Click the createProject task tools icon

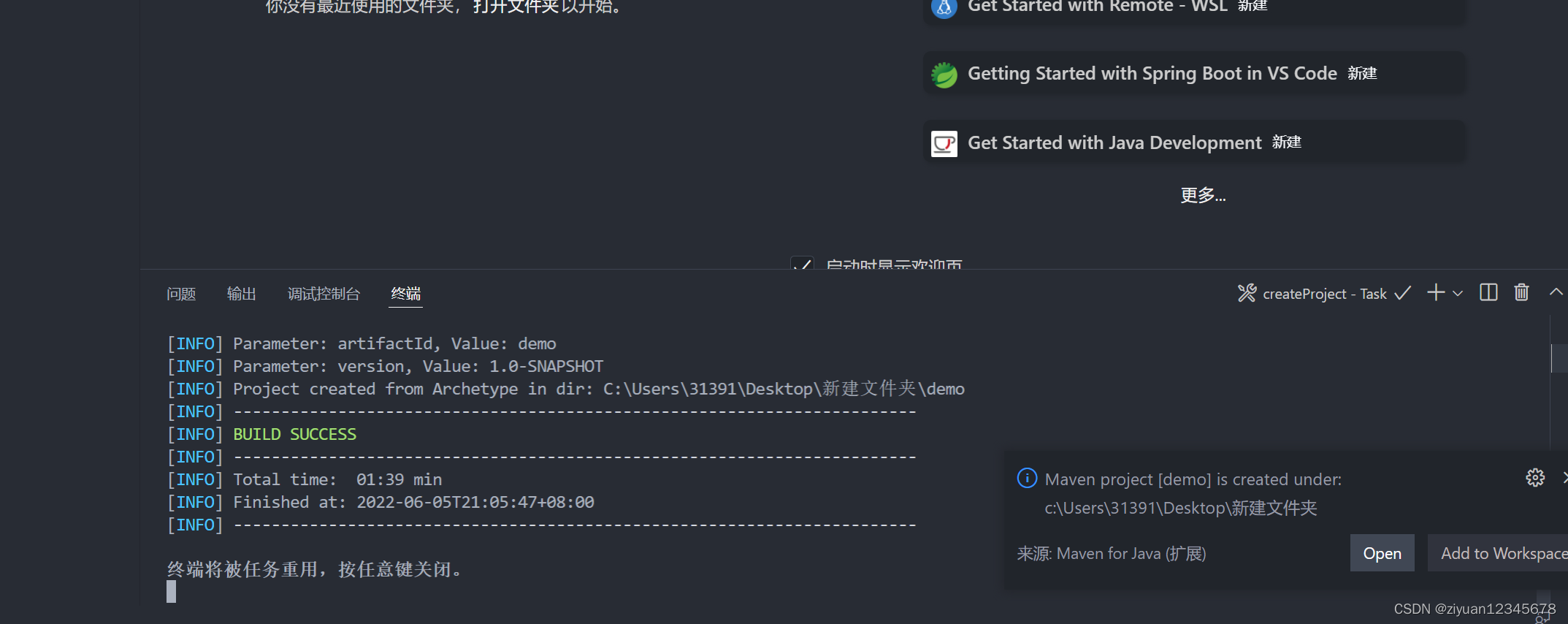point(1247,293)
